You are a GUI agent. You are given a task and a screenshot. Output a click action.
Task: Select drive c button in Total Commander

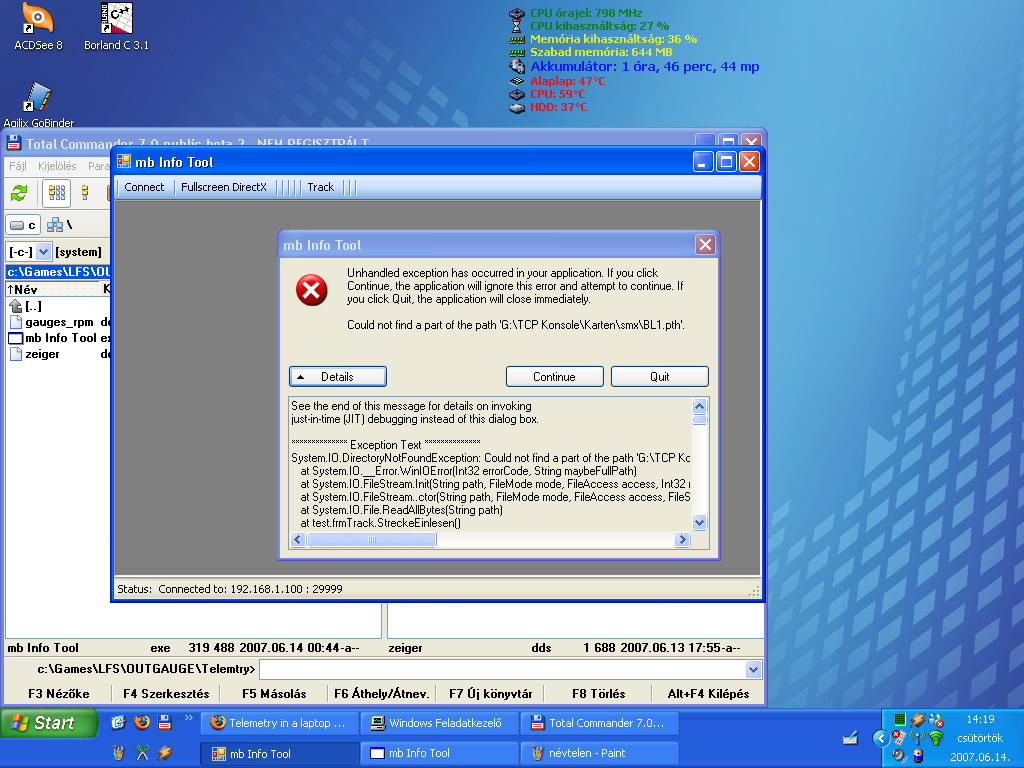click(24, 225)
